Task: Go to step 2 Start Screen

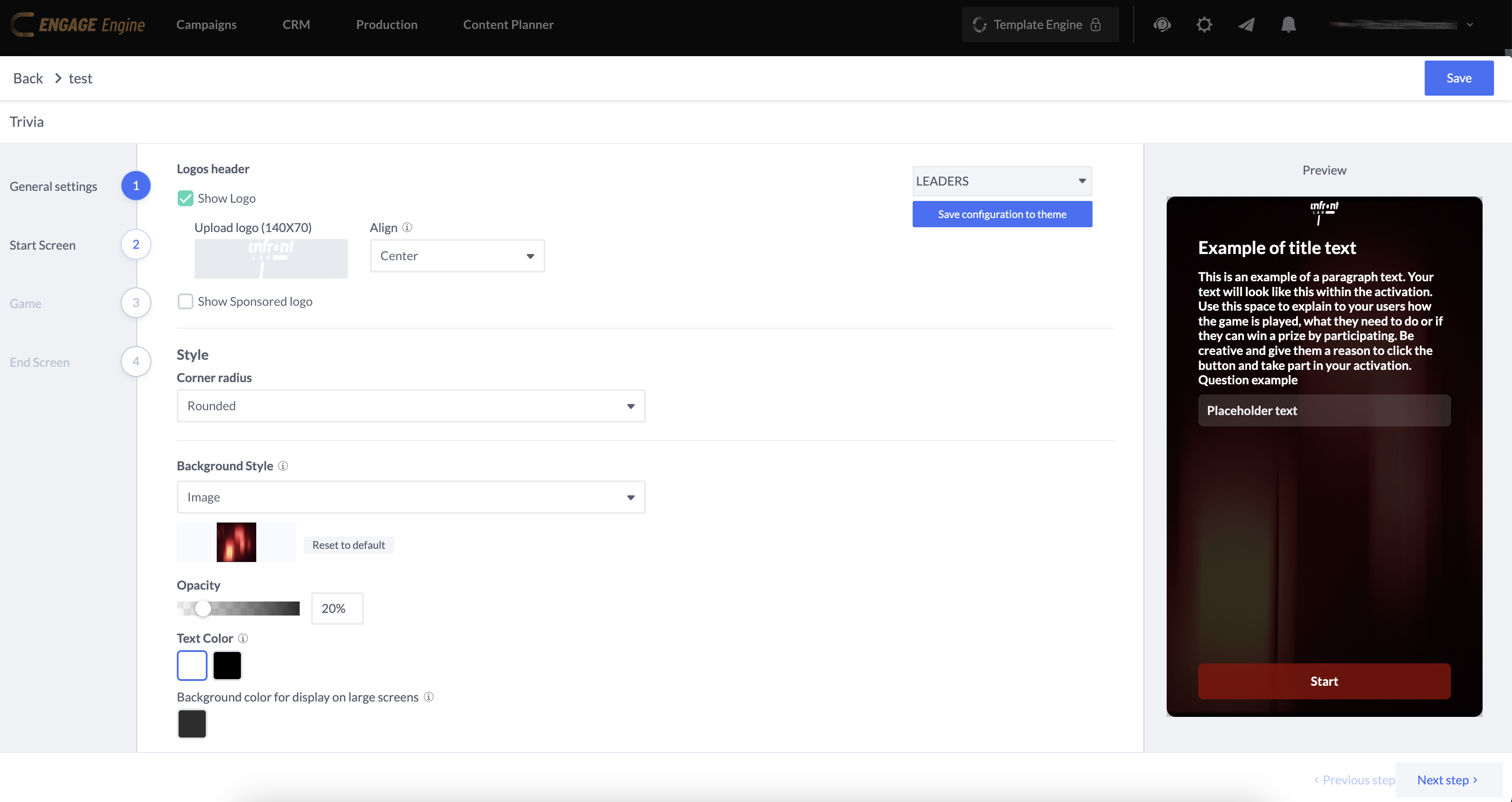Action: (136, 244)
